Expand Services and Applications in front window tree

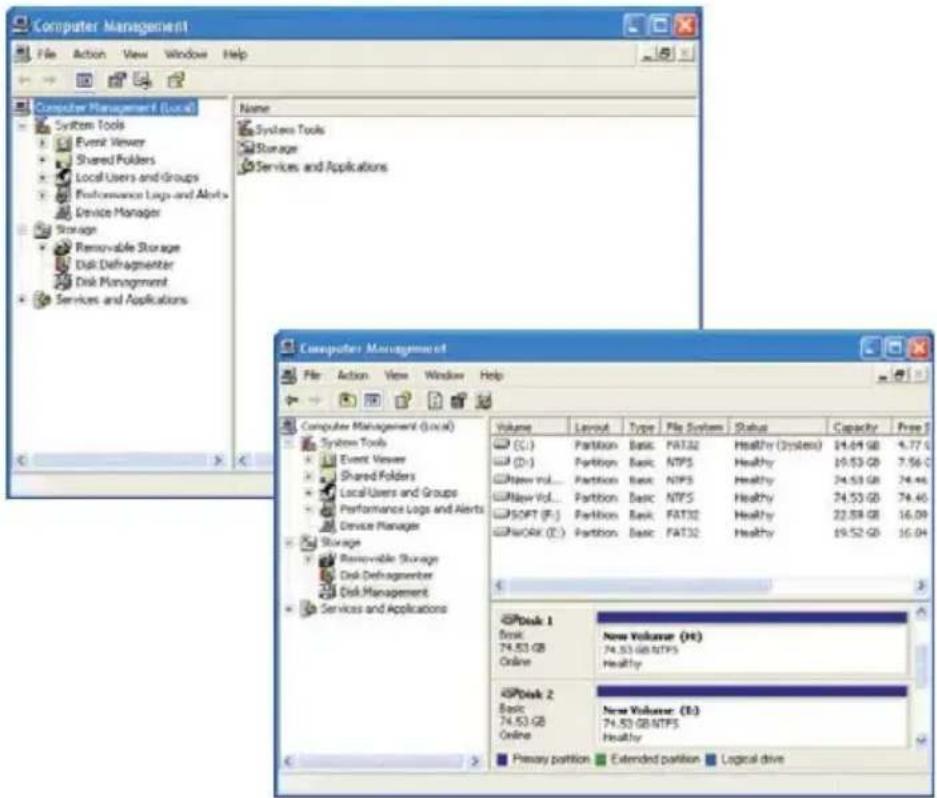pos(289,609)
